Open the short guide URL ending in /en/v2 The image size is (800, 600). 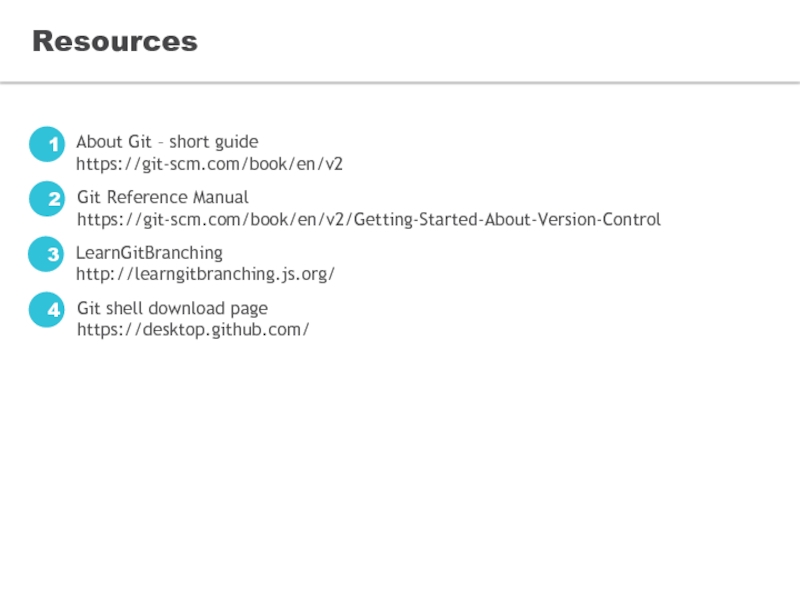click(x=209, y=164)
